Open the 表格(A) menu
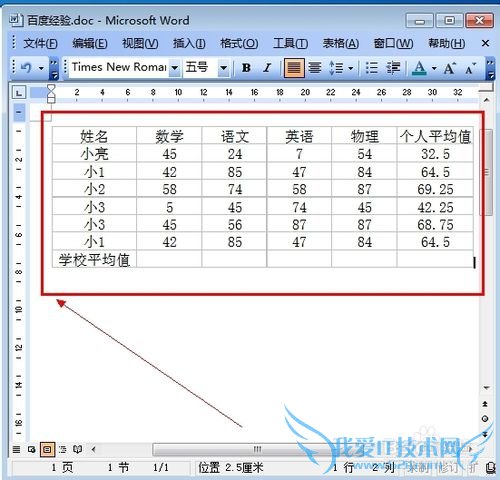The width and height of the screenshot is (500, 480). coord(341,43)
